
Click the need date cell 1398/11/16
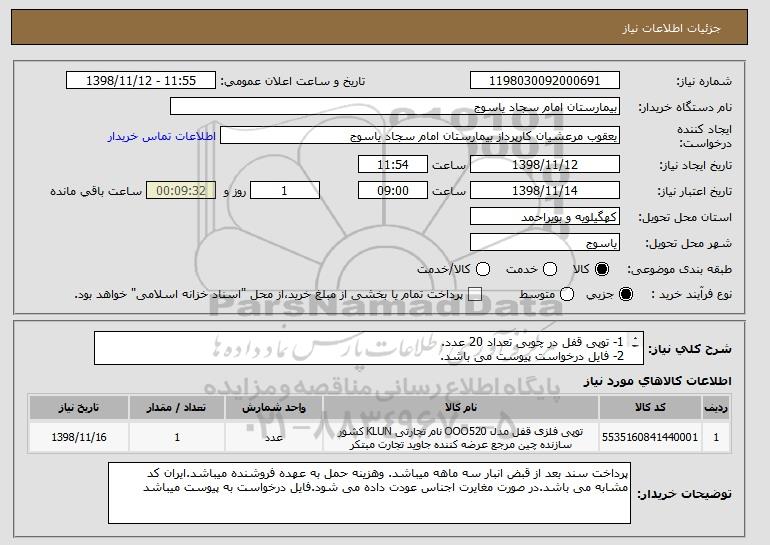pyautogui.click(x=79, y=437)
